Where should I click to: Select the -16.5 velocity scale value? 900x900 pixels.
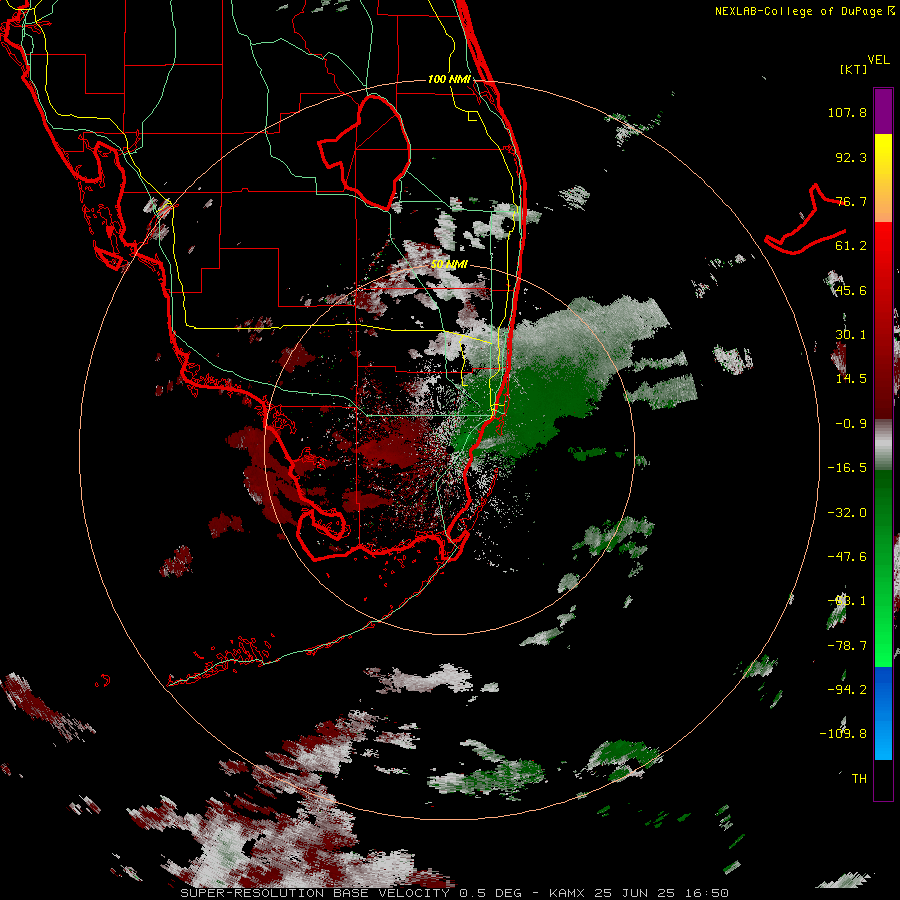(x=847, y=468)
